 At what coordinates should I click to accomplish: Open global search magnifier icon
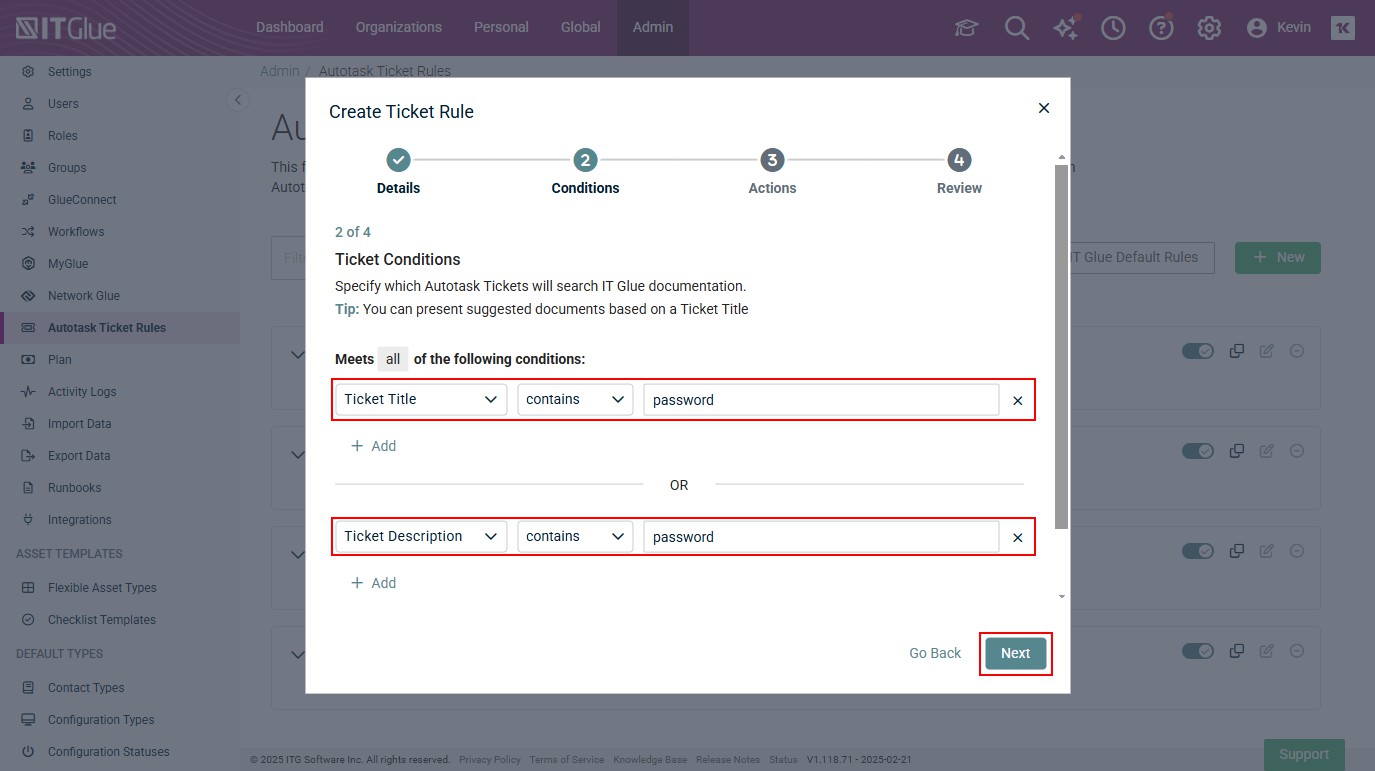click(1017, 28)
